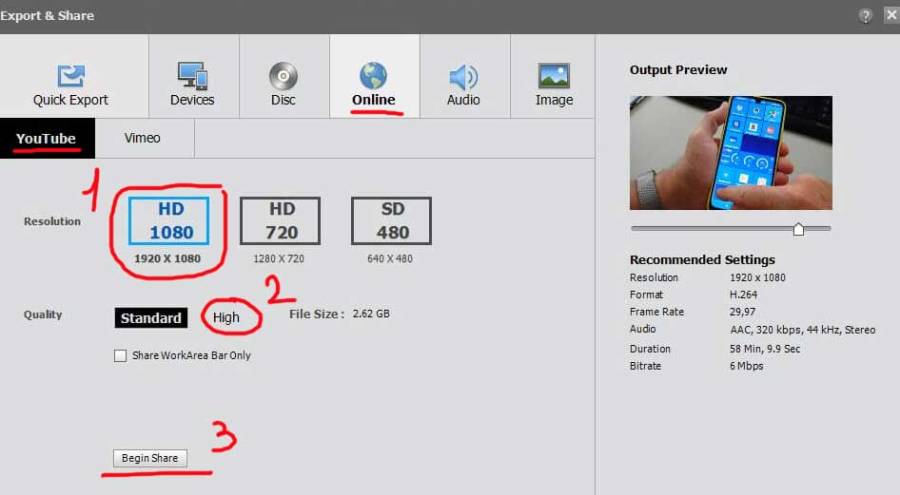Select HD 1080 resolution option
900x495 pixels.
[x=168, y=221]
